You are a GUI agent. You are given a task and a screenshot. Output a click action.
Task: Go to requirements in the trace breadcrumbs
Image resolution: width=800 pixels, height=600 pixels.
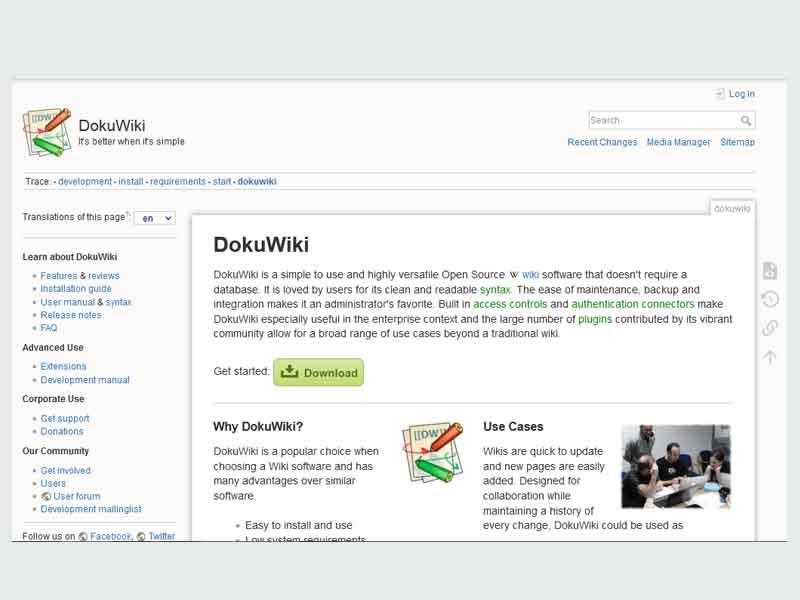pos(178,181)
